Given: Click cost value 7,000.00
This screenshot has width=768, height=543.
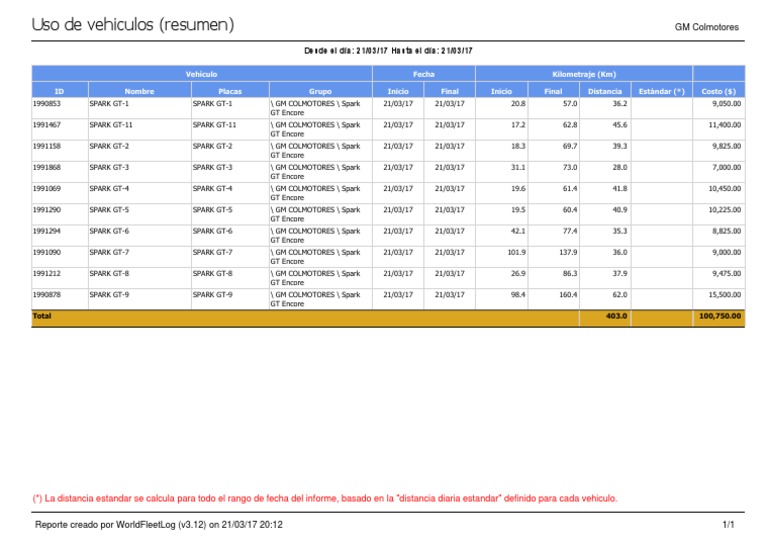Looking at the screenshot, I should pos(726,167).
